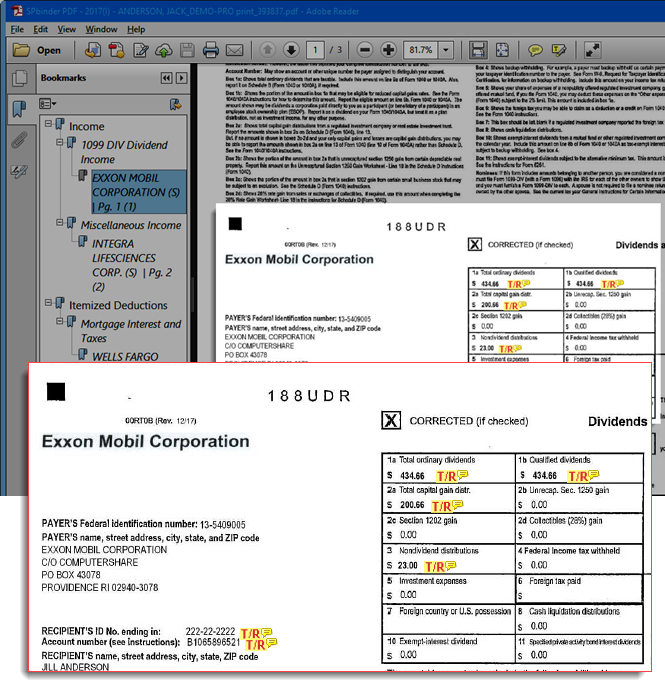Open the Edit menu

point(40,29)
